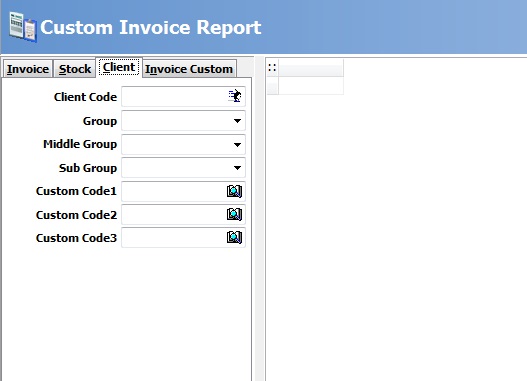This screenshot has width=527, height=381.
Task: Expand the Middle Group dropdown arrow
Action: click(237, 144)
